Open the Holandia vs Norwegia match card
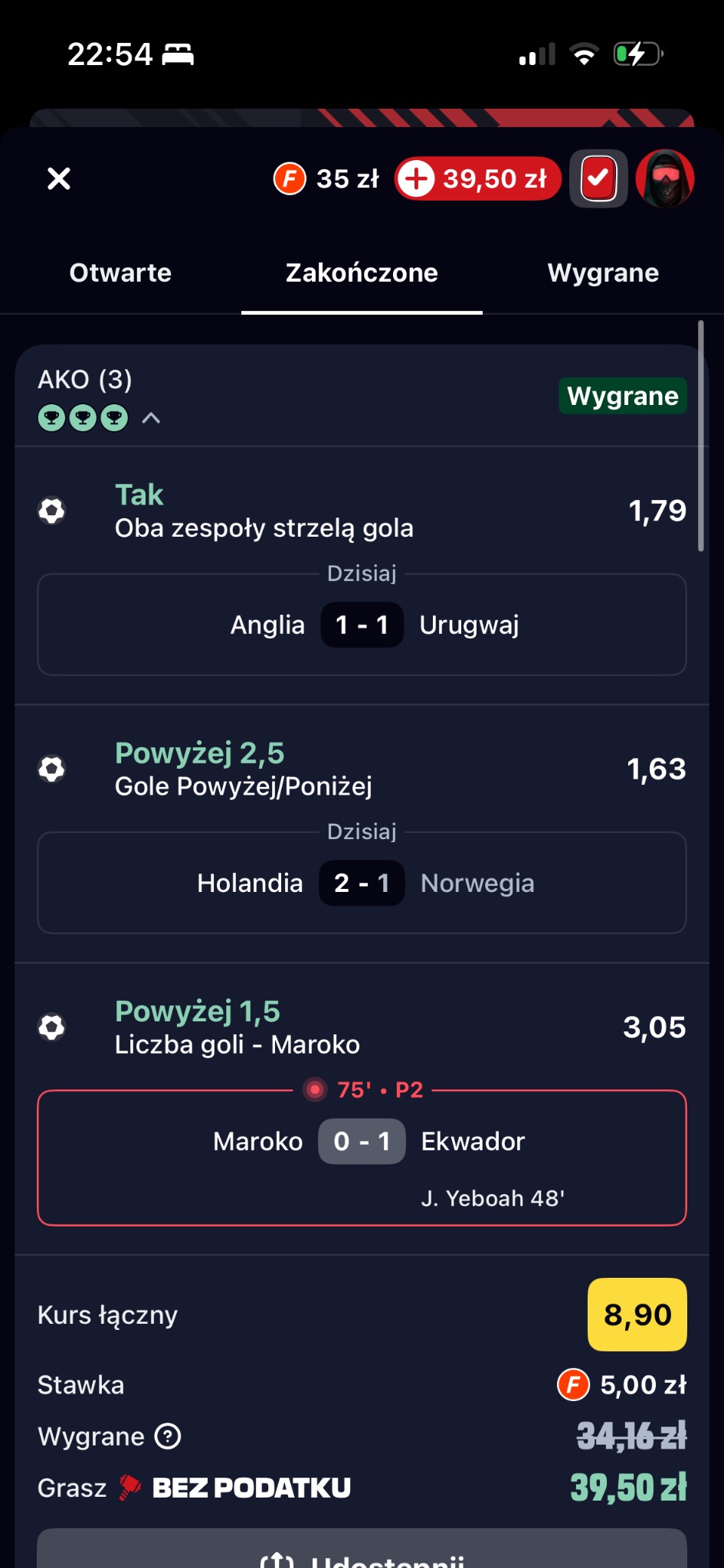724x1568 pixels. [x=362, y=883]
